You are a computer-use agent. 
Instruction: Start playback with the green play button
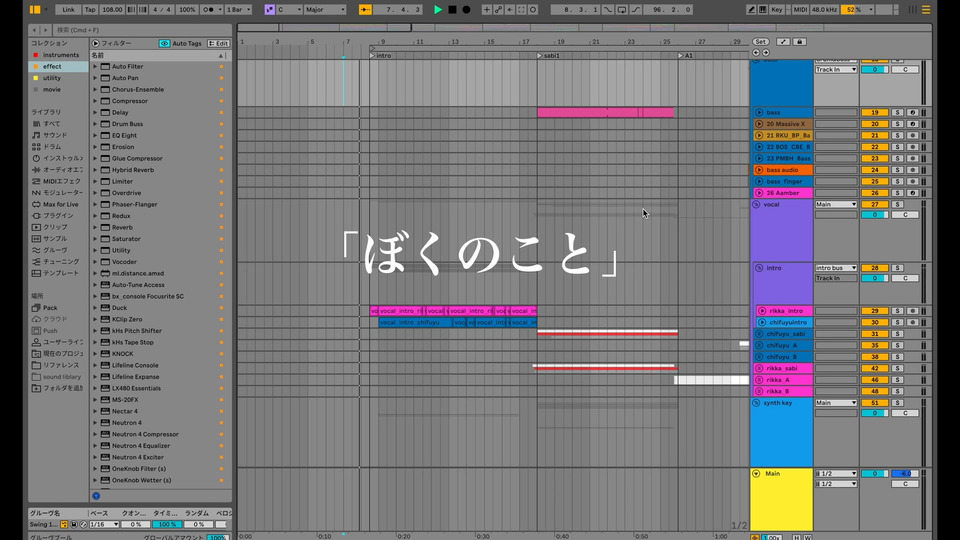[438, 9]
